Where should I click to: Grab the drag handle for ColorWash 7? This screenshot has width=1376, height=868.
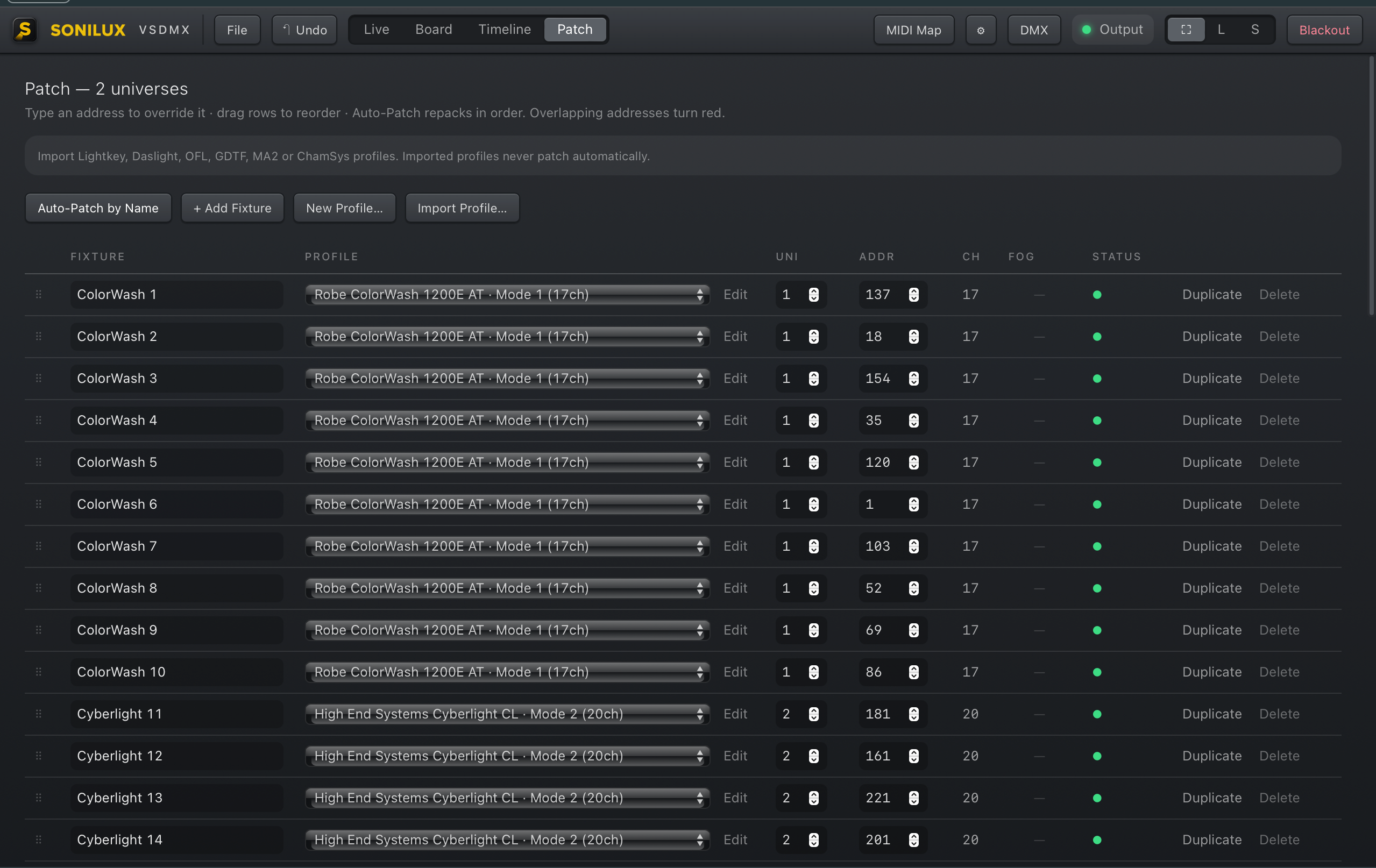[39, 546]
